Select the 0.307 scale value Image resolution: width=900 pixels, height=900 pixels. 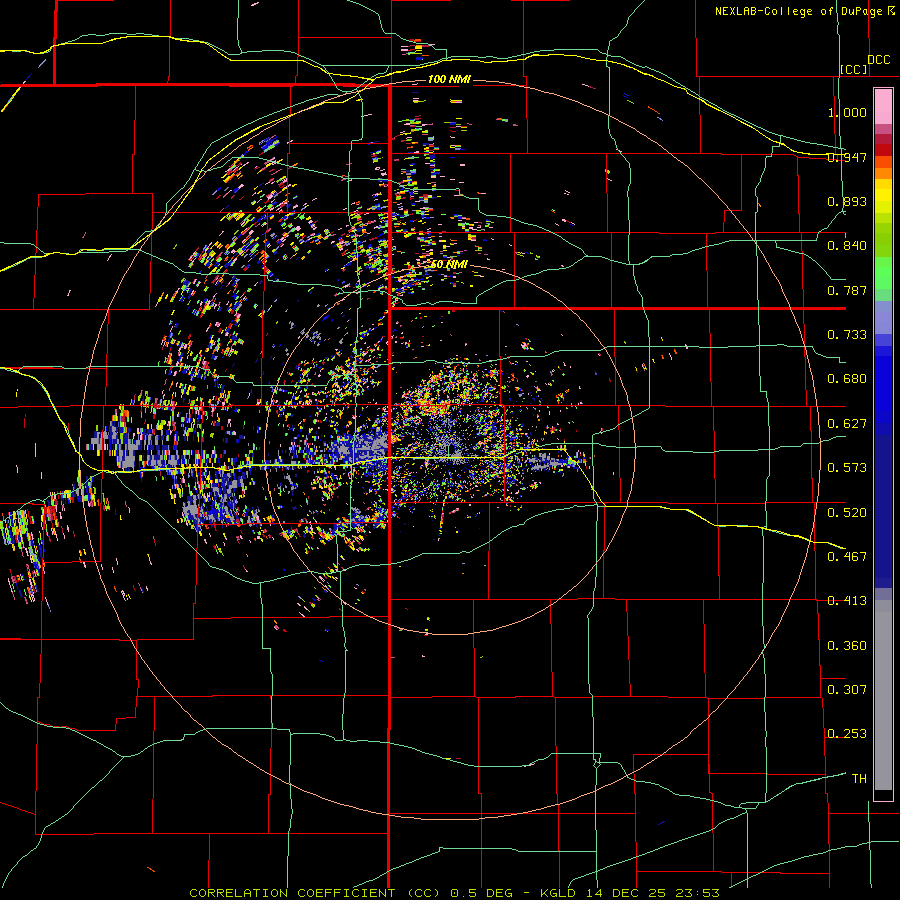pos(847,690)
